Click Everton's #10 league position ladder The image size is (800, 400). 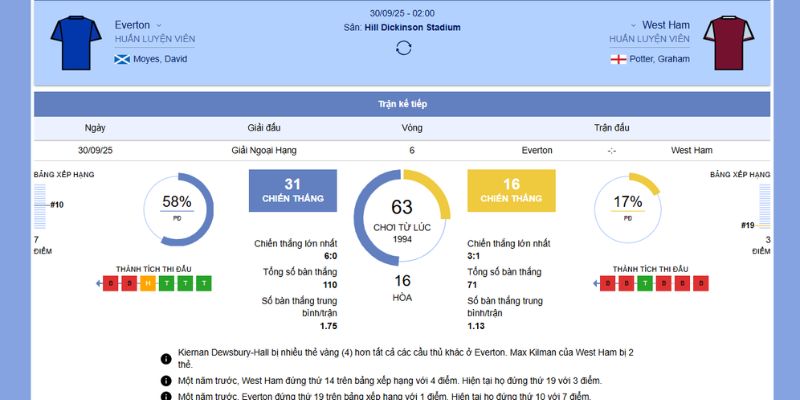[40, 206]
